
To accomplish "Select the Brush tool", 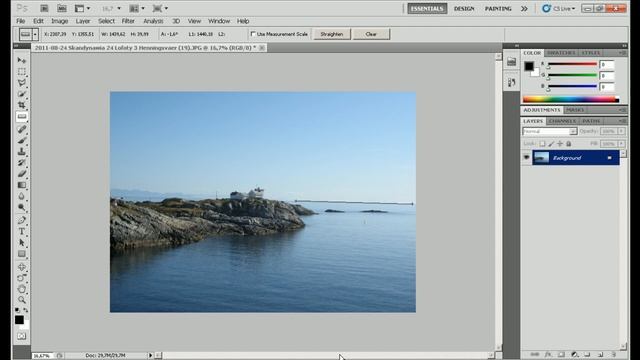I will click(22, 140).
